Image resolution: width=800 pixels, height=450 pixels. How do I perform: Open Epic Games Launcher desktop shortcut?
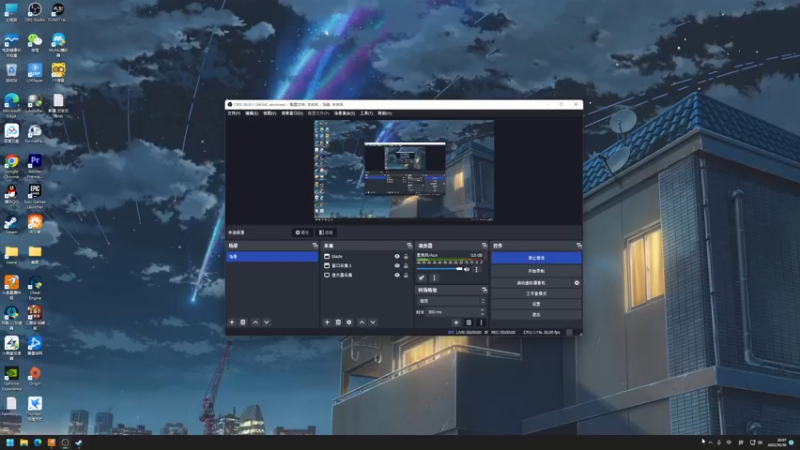[x=35, y=197]
